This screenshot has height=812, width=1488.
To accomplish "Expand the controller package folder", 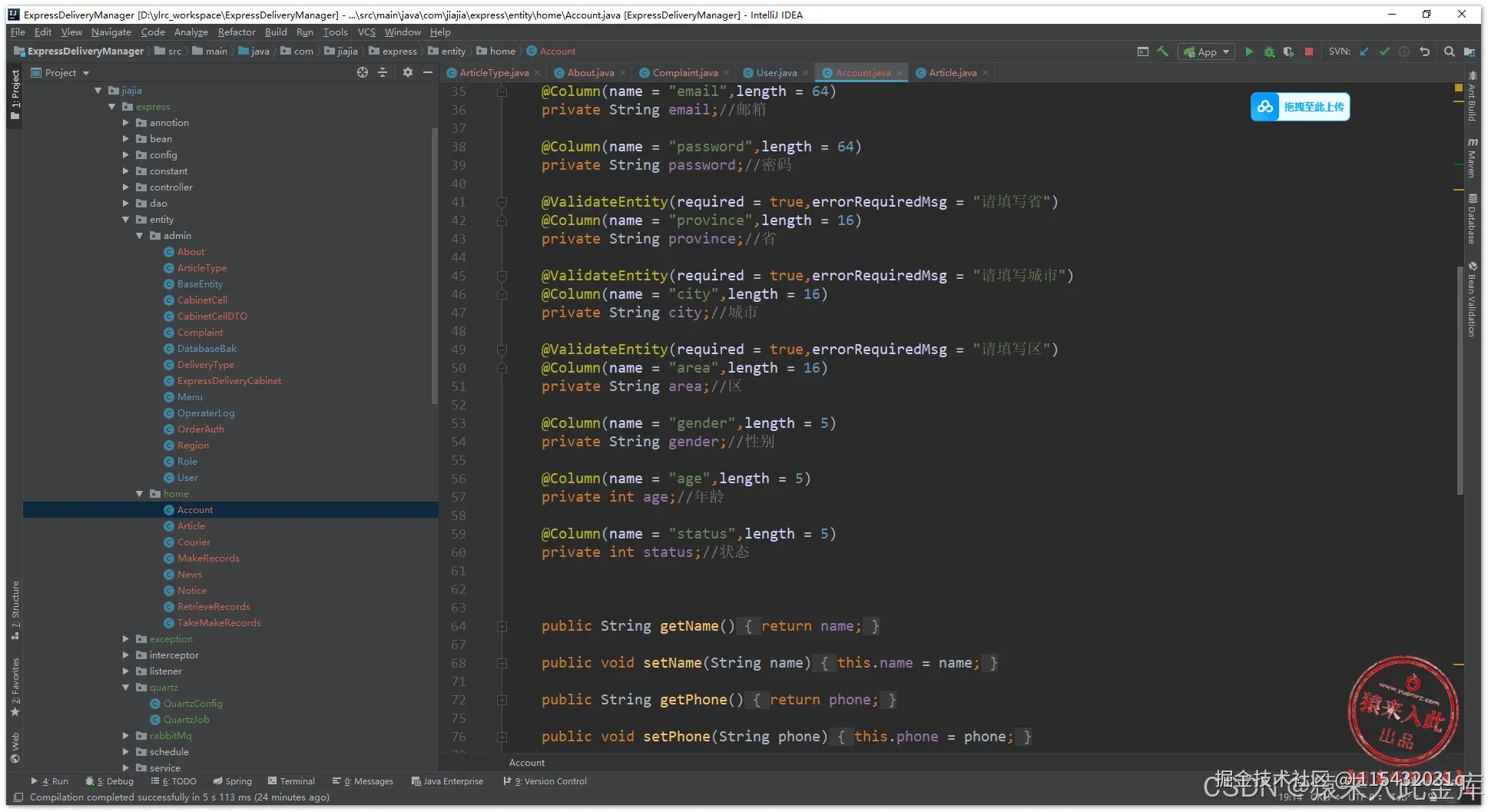I will coord(126,187).
